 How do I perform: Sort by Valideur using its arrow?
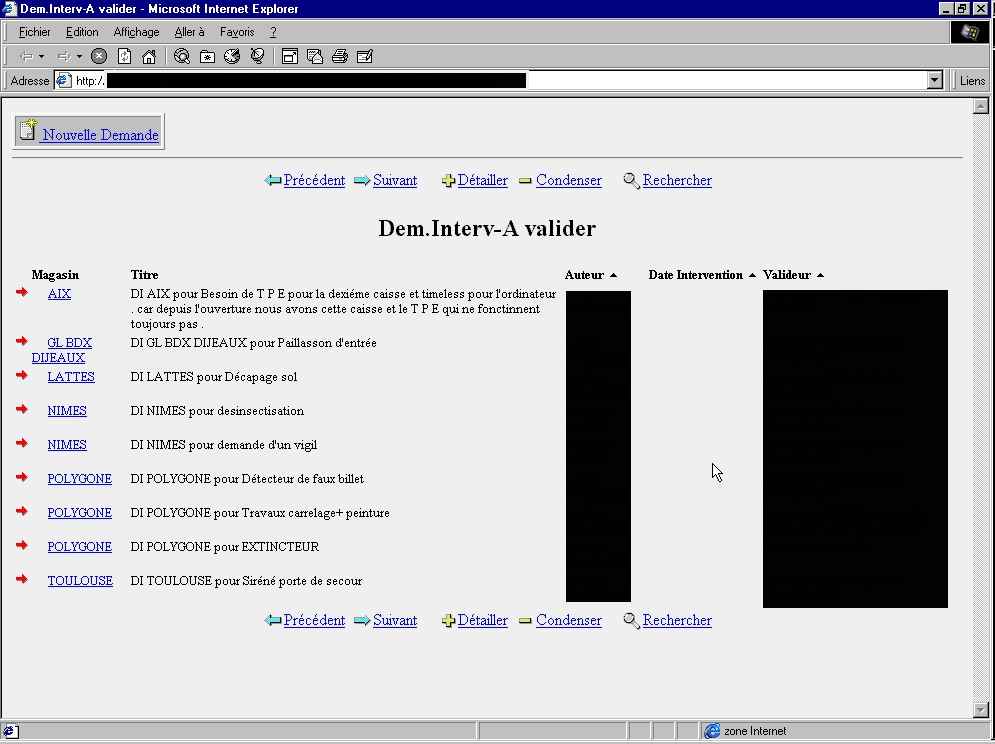820,276
